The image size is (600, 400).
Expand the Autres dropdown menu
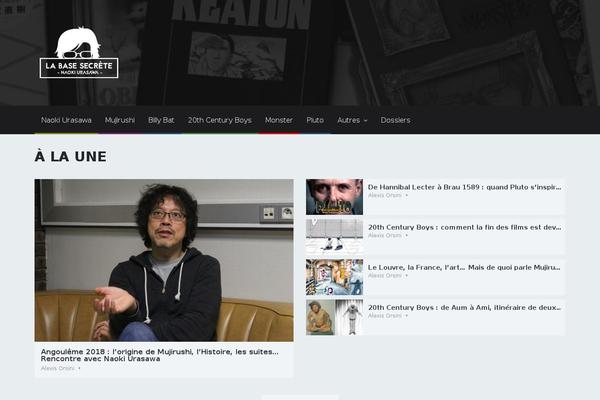click(x=352, y=120)
